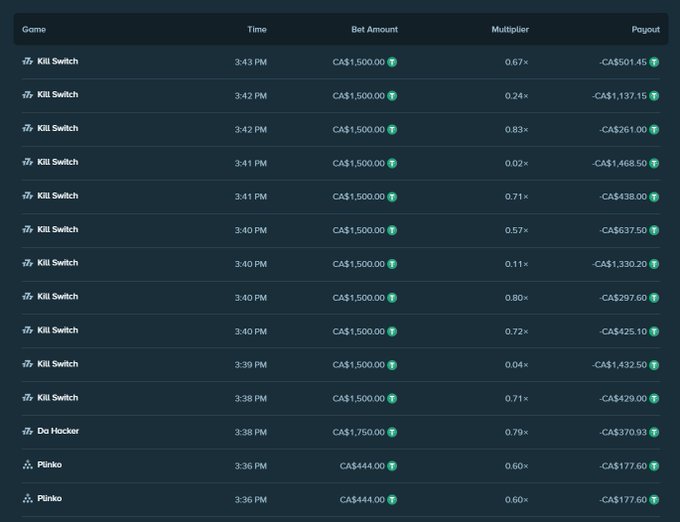Click Tether coin icon next to -CA$297.60
The width and height of the screenshot is (680, 522).
tap(654, 298)
